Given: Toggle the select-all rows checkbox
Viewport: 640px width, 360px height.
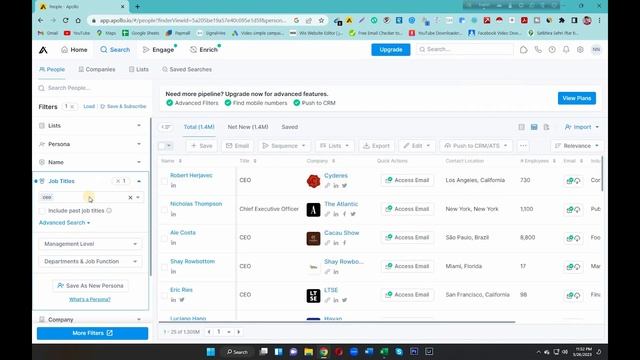Looking at the screenshot, I should click(162, 146).
